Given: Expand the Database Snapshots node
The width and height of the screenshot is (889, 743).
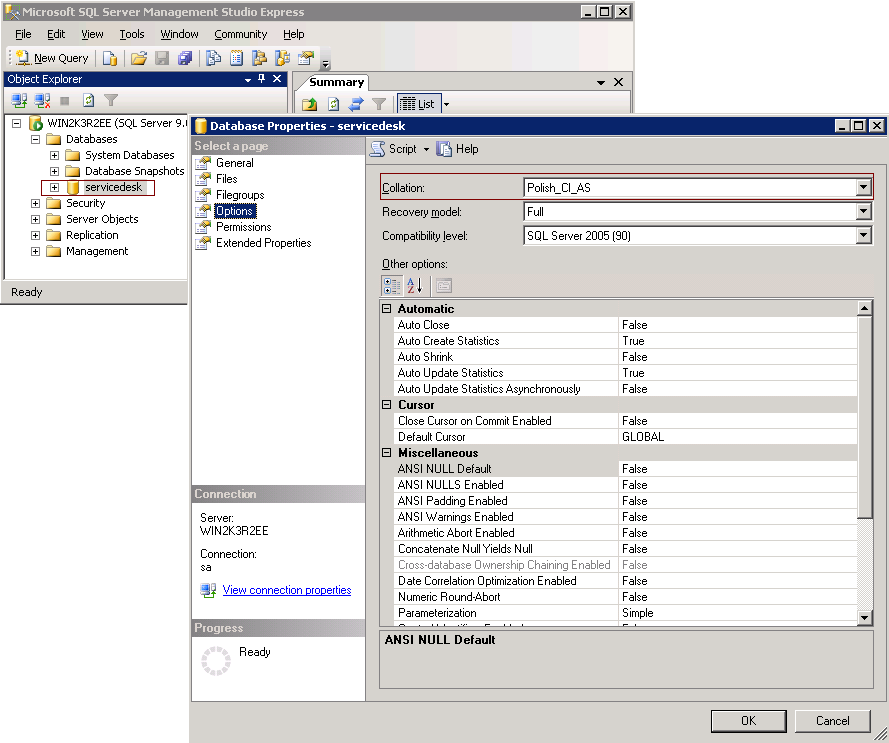Looking at the screenshot, I should (54, 171).
